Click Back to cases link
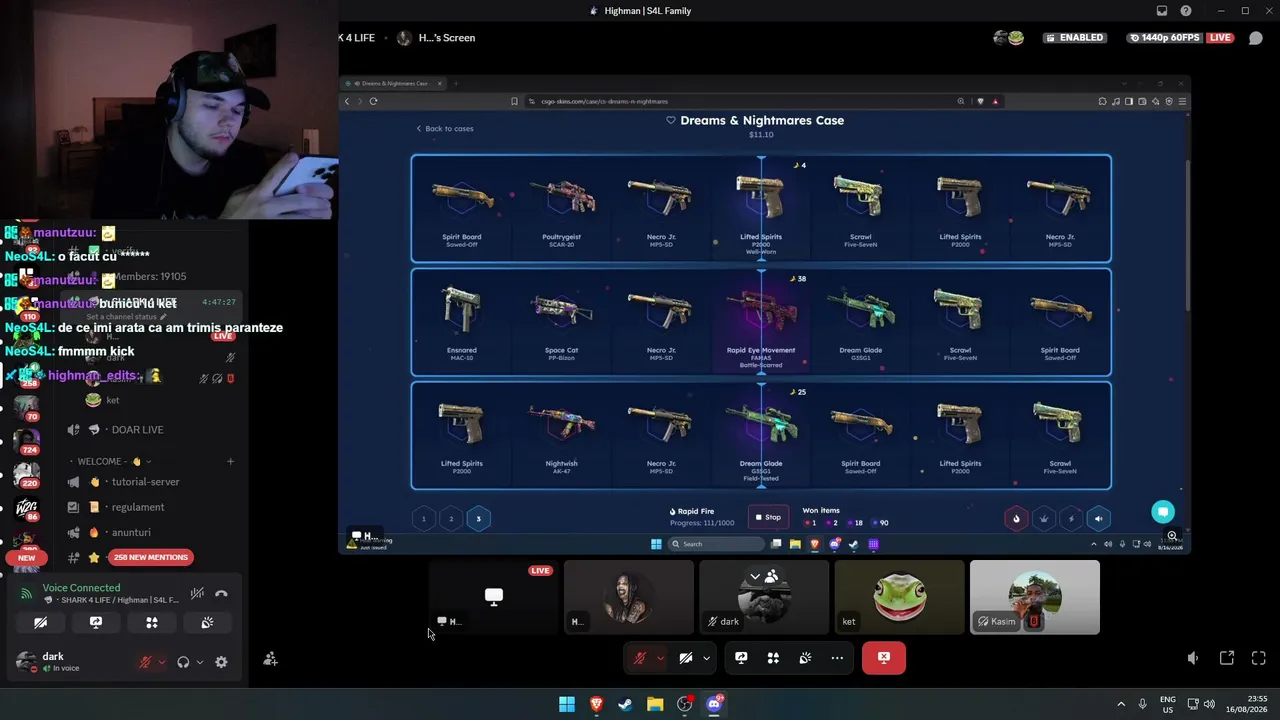The image size is (1280, 720). pos(445,129)
